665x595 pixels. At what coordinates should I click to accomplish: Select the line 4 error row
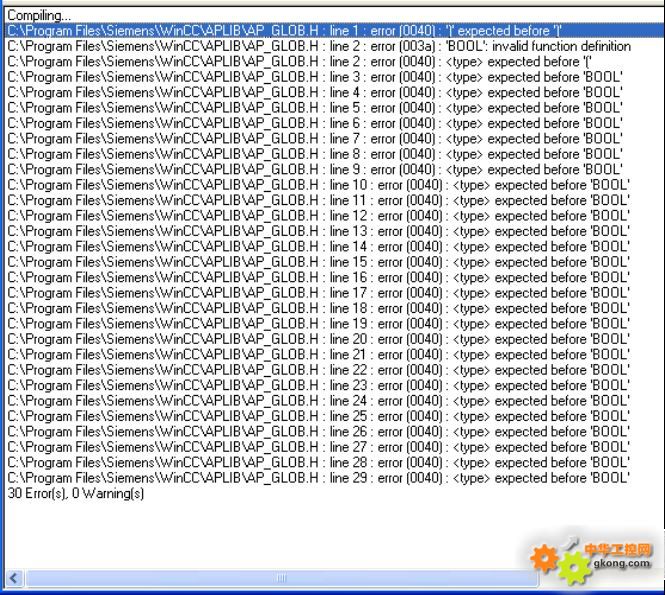[315, 92]
